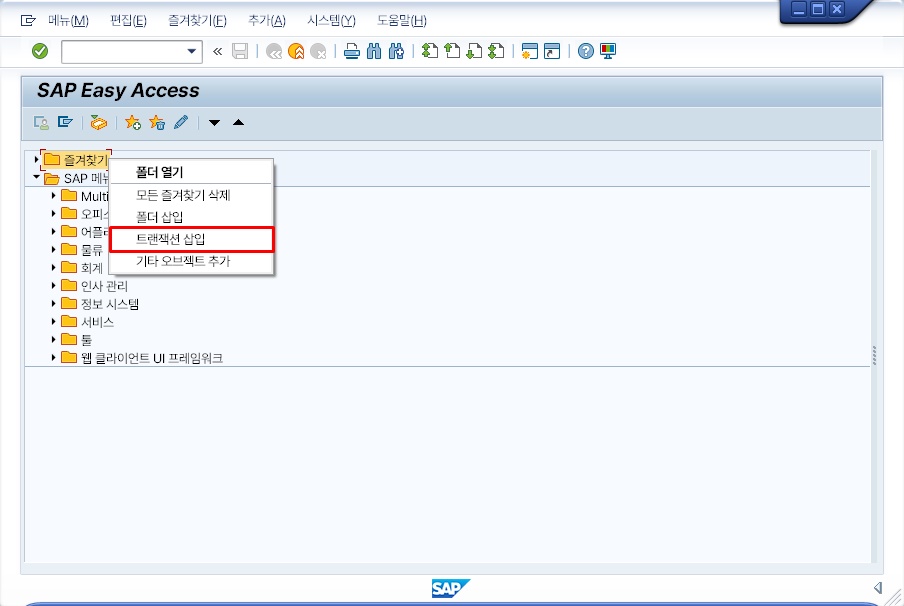This screenshot has height=606, width=904.
Task: Click the previous page icon
Action: [452, 51]
